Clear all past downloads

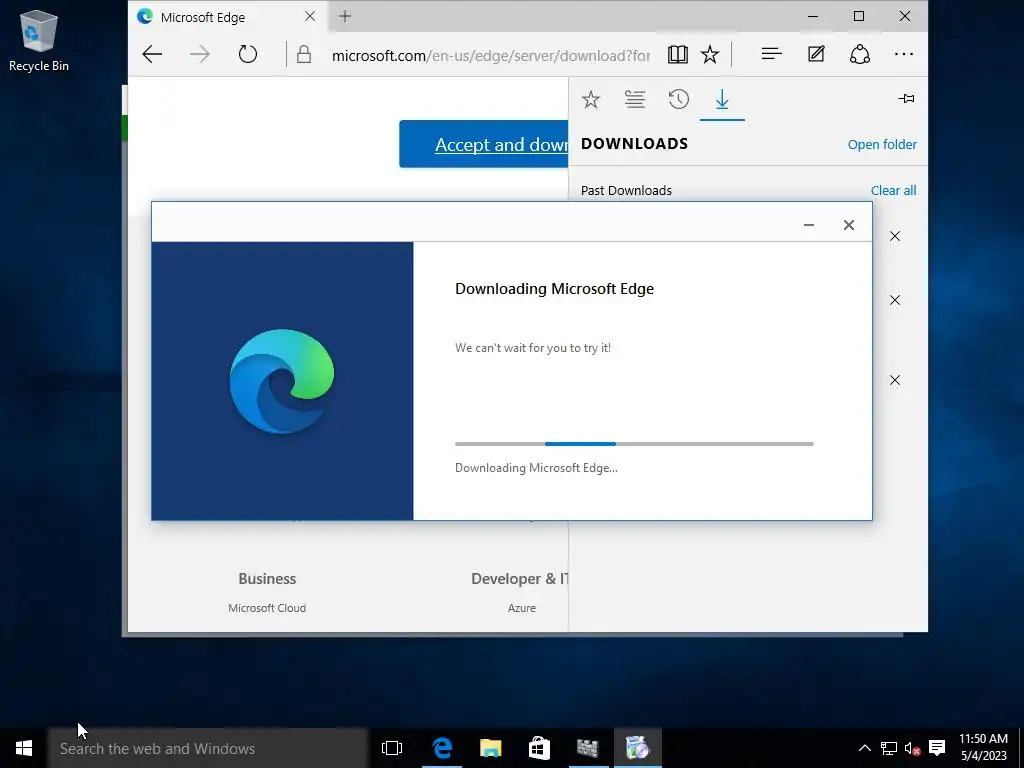click(893, 190)
